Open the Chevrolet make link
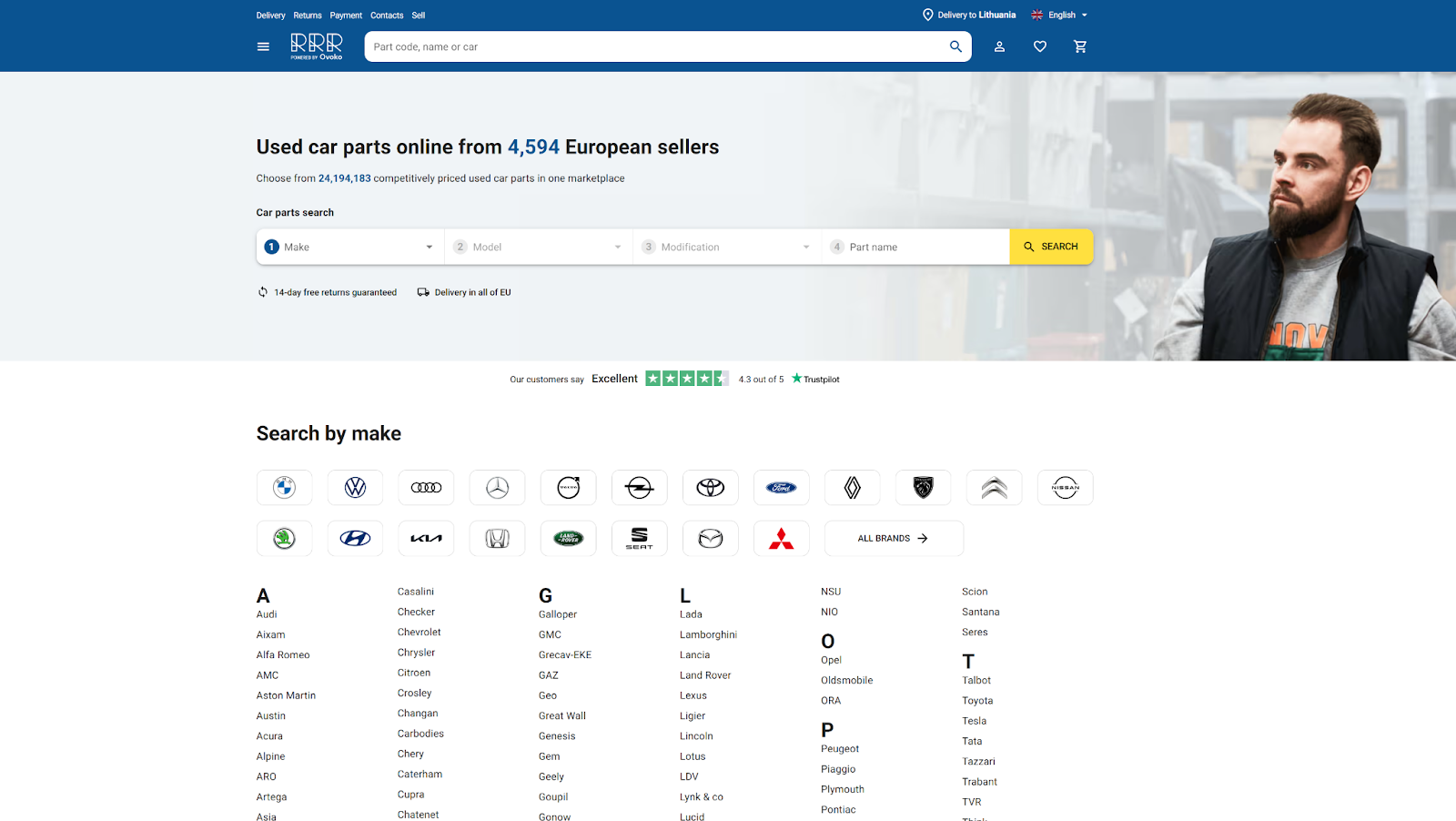Screen dimensions: 1456x821 click(419, 633)
